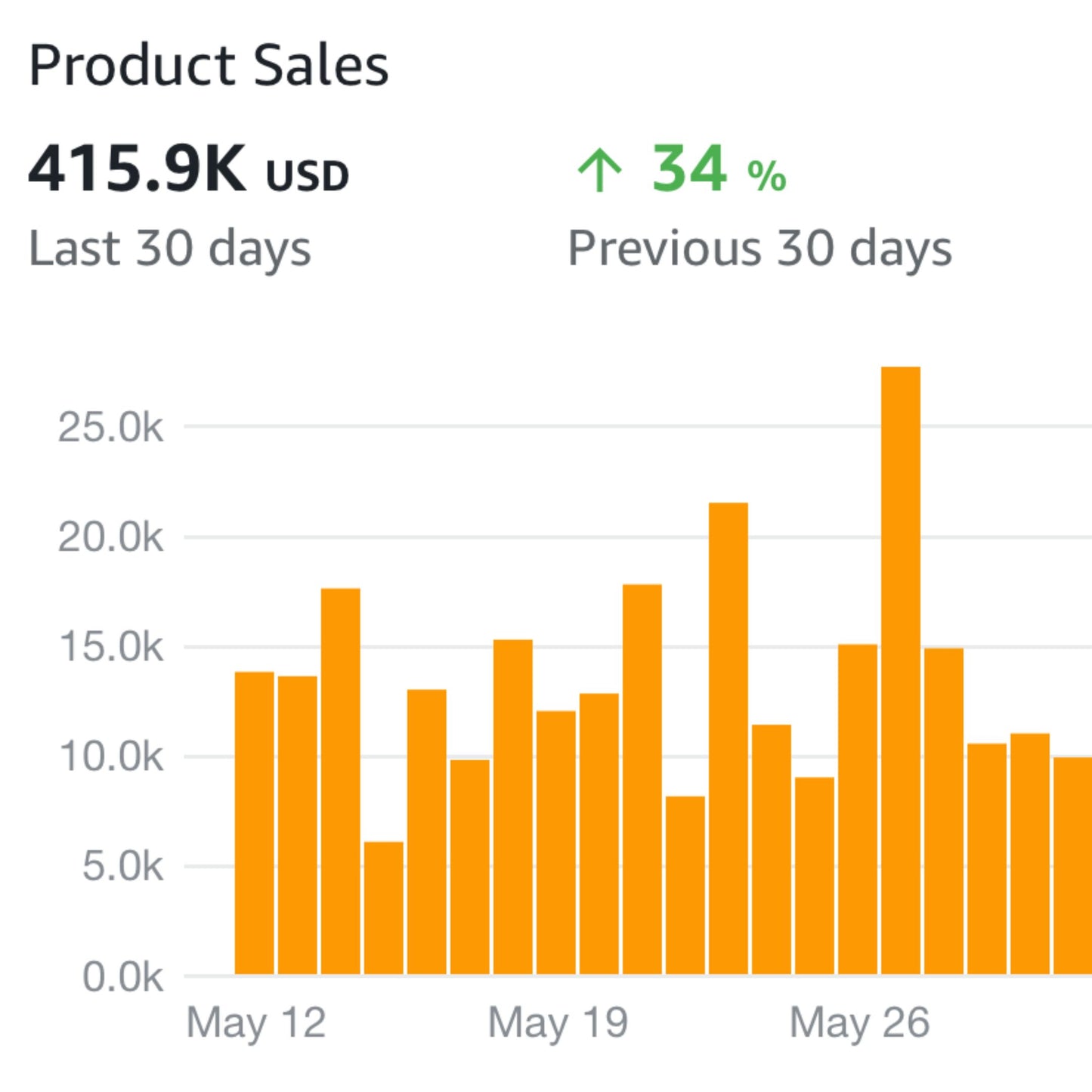
Task: Click the May 19 date axis label
Action: coord(558,1022)
